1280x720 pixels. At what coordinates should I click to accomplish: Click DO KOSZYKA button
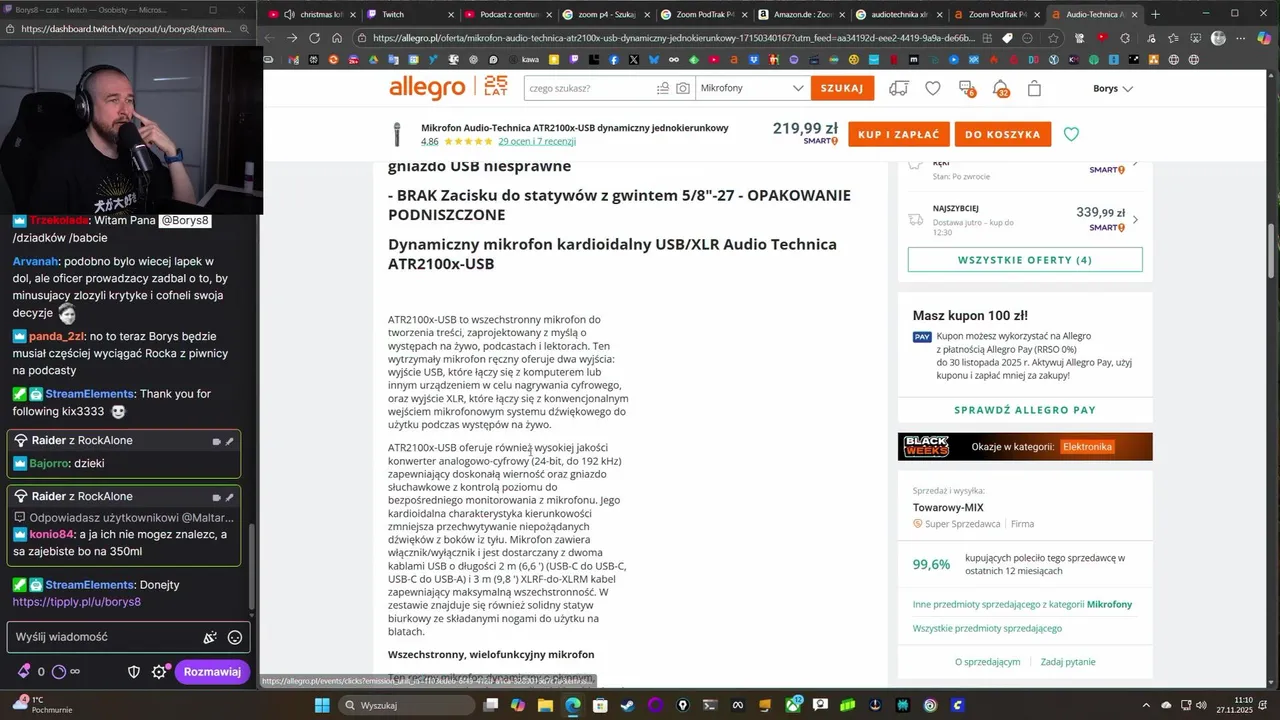[x=1003, y=134]
